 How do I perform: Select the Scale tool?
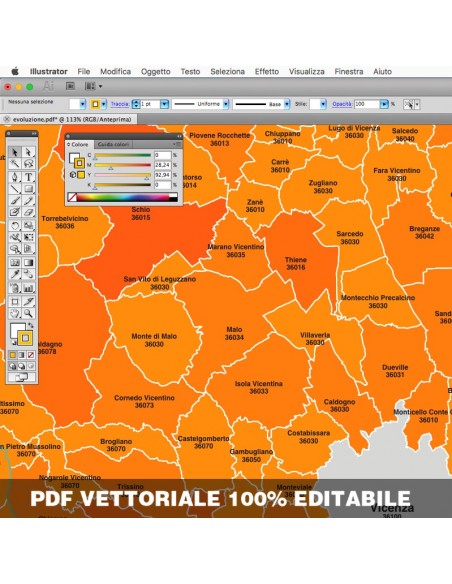click(29, 225)
